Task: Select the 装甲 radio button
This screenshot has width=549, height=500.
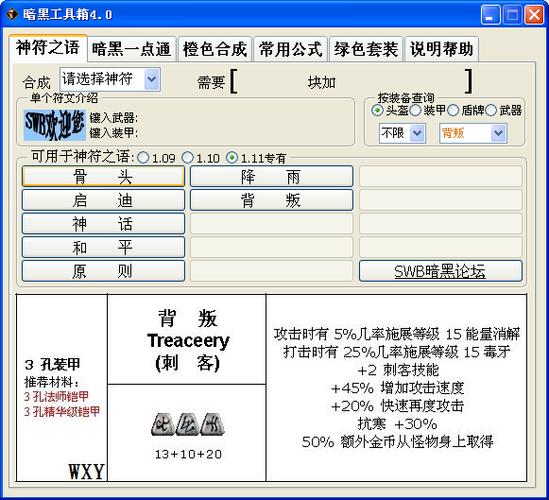Action: 415,111
